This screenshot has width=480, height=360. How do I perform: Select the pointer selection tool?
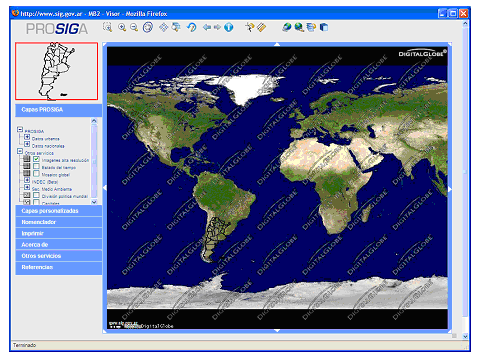(x=250, y=27)
